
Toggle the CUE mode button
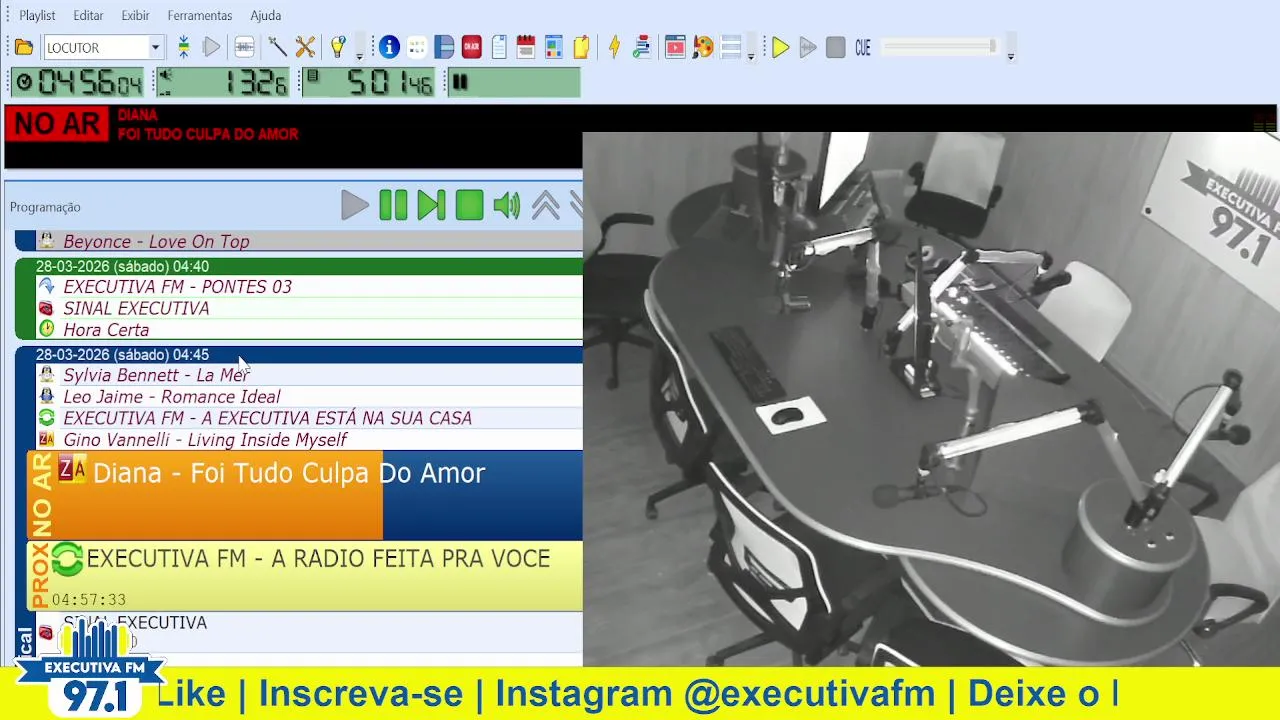863,47
